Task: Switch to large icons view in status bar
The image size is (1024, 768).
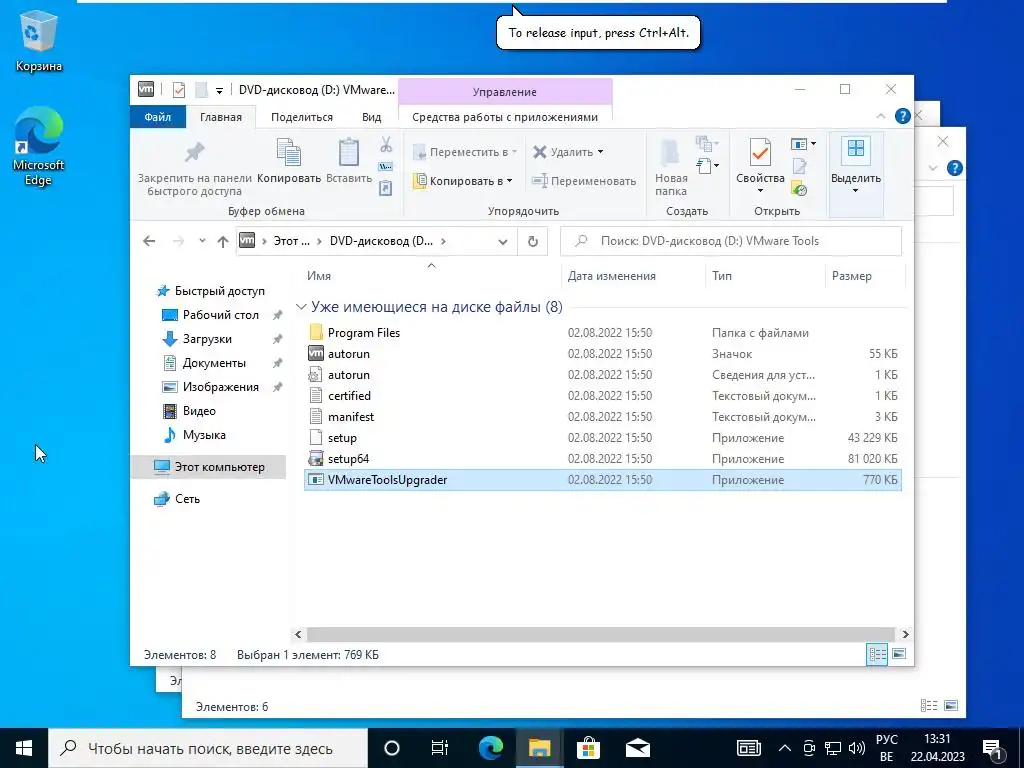Action: (x=899, y=654)
